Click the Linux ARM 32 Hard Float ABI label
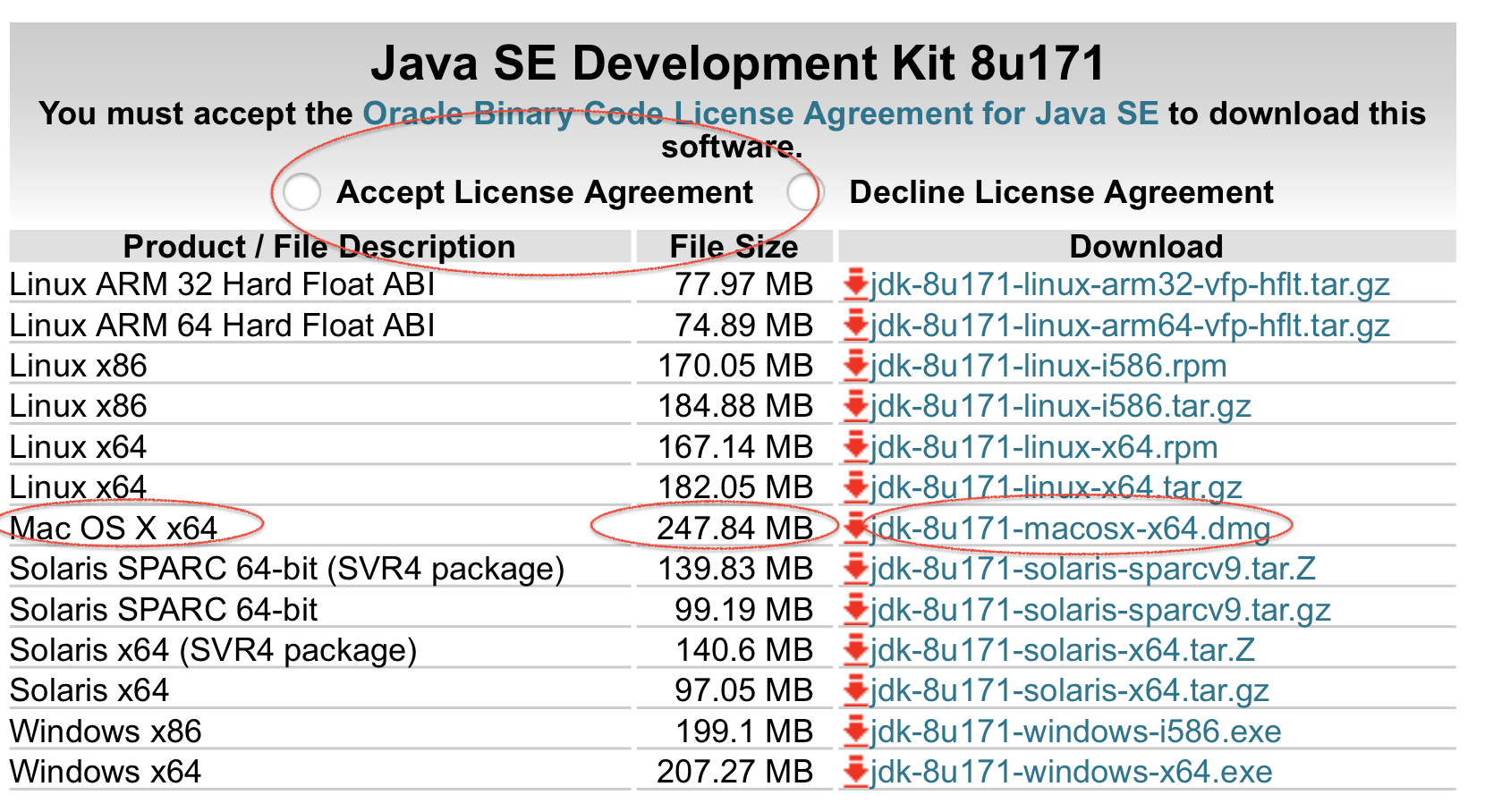This screenshot has height=812, width=1485. coord(222,284)
